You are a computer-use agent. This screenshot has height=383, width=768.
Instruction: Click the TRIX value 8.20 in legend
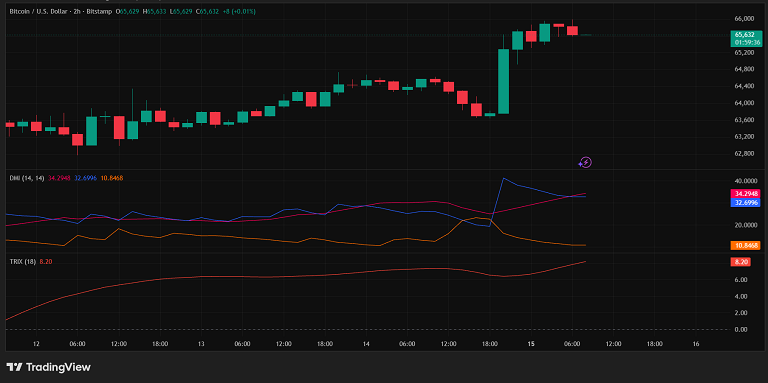[x=46, y=262]
